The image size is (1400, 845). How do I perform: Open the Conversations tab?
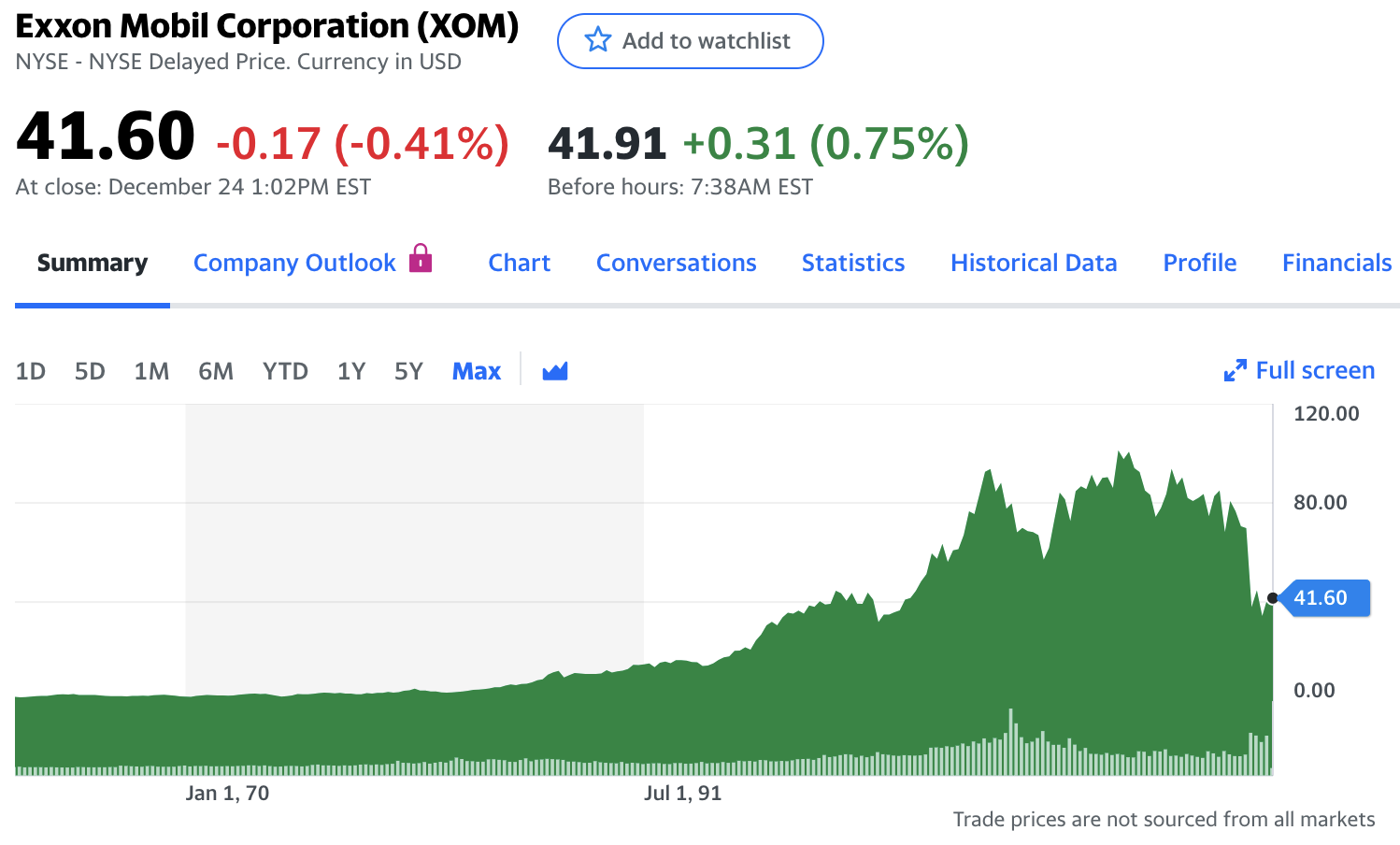coord(676,264)
